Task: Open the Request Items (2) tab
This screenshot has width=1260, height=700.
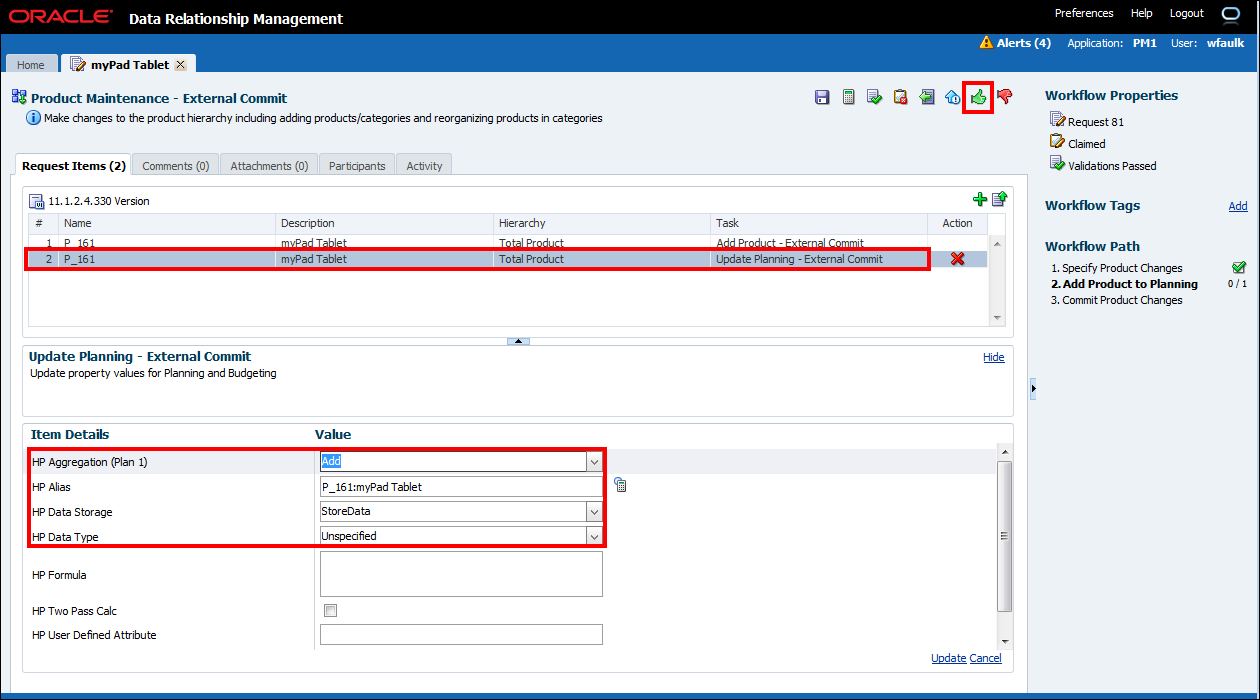Action: pyautogui.click(x=74, y=166)
